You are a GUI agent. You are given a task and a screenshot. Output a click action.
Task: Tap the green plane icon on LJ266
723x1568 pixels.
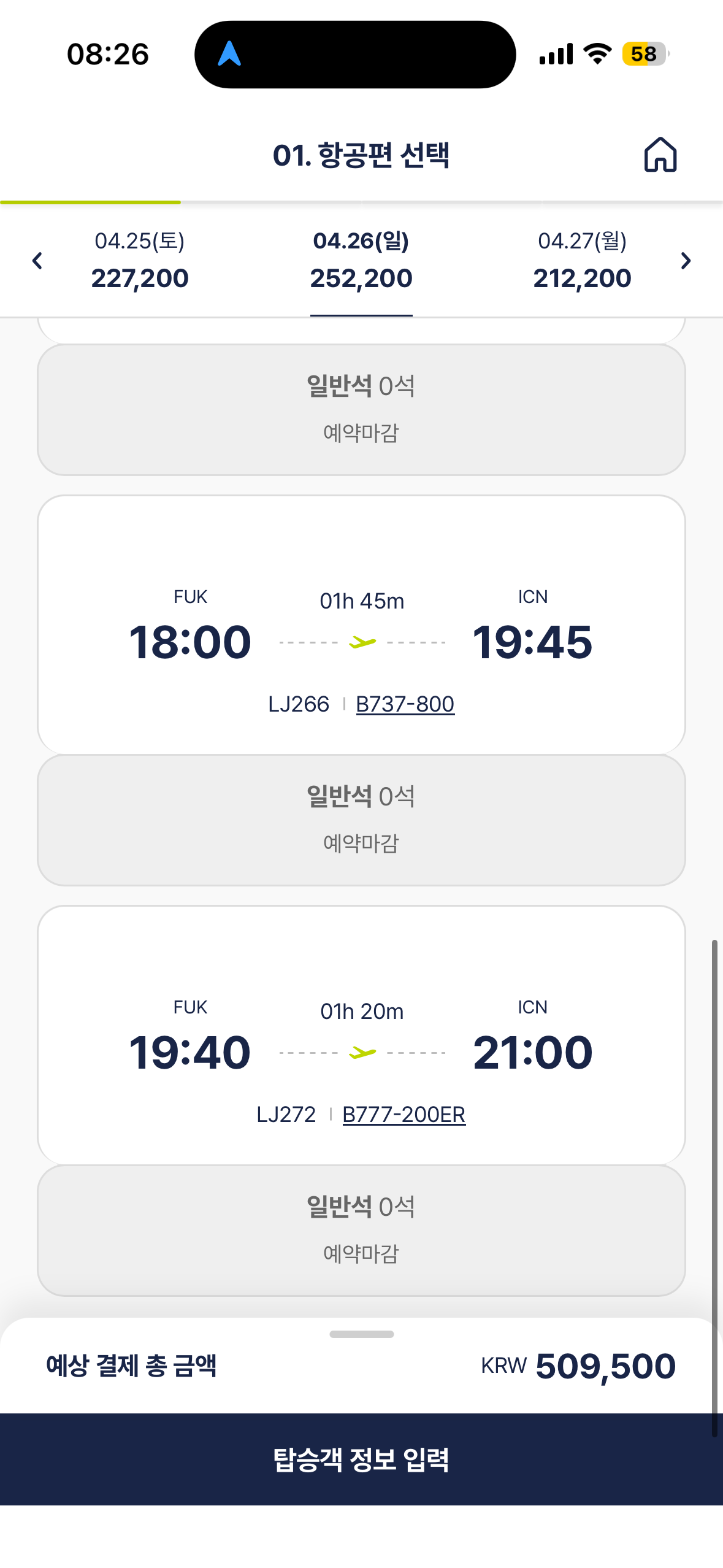(x=362, y=642)
